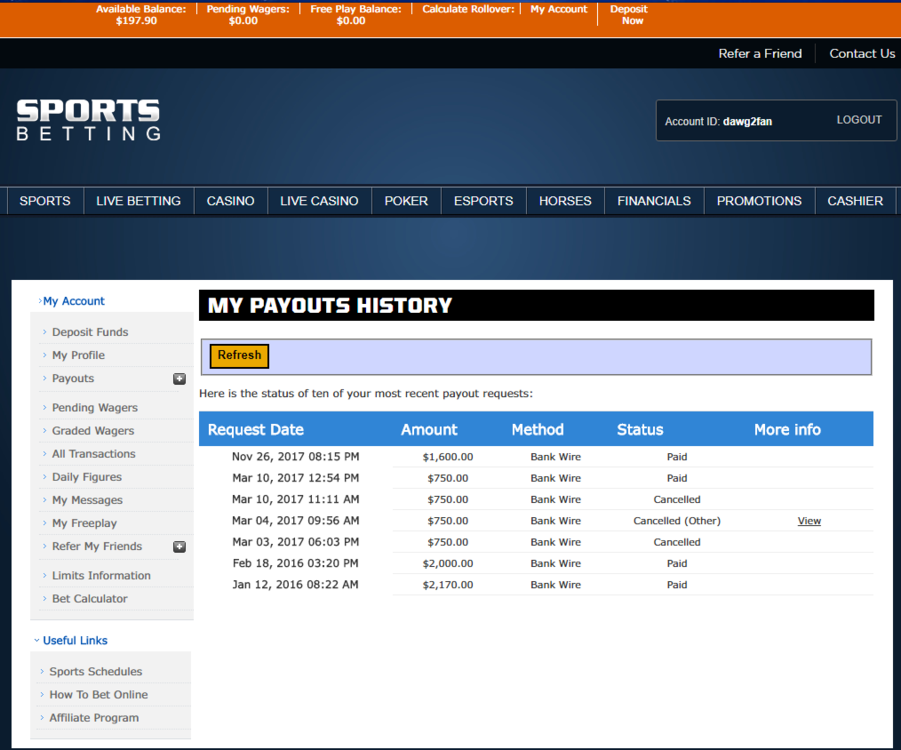Open the Bet Calculator

[x=90, y=599]
